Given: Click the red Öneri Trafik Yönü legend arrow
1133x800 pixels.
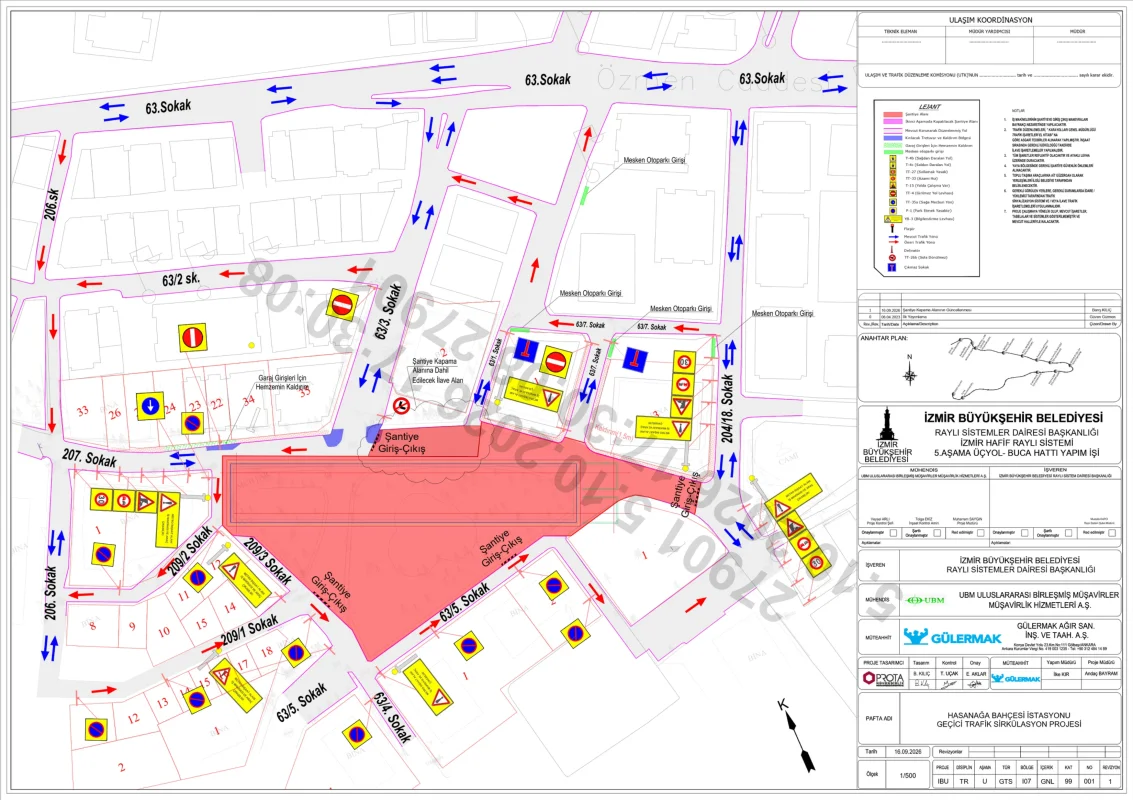Looking at the screenshot, I should click(x=892, y=242).
